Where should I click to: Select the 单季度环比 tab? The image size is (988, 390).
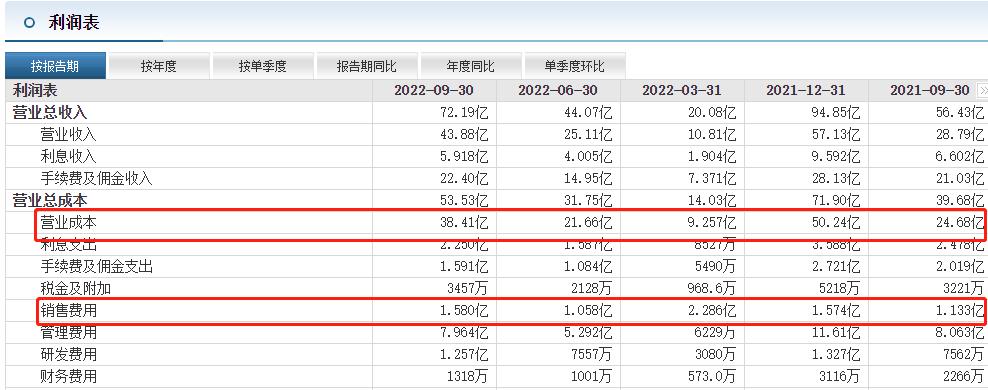point(575,66)
